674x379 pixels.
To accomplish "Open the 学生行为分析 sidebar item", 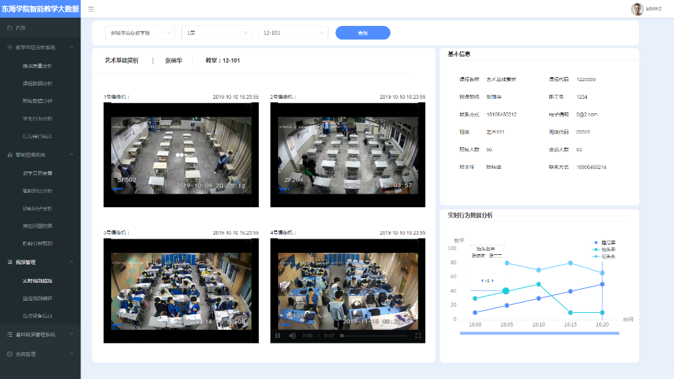I will [37, 119].
